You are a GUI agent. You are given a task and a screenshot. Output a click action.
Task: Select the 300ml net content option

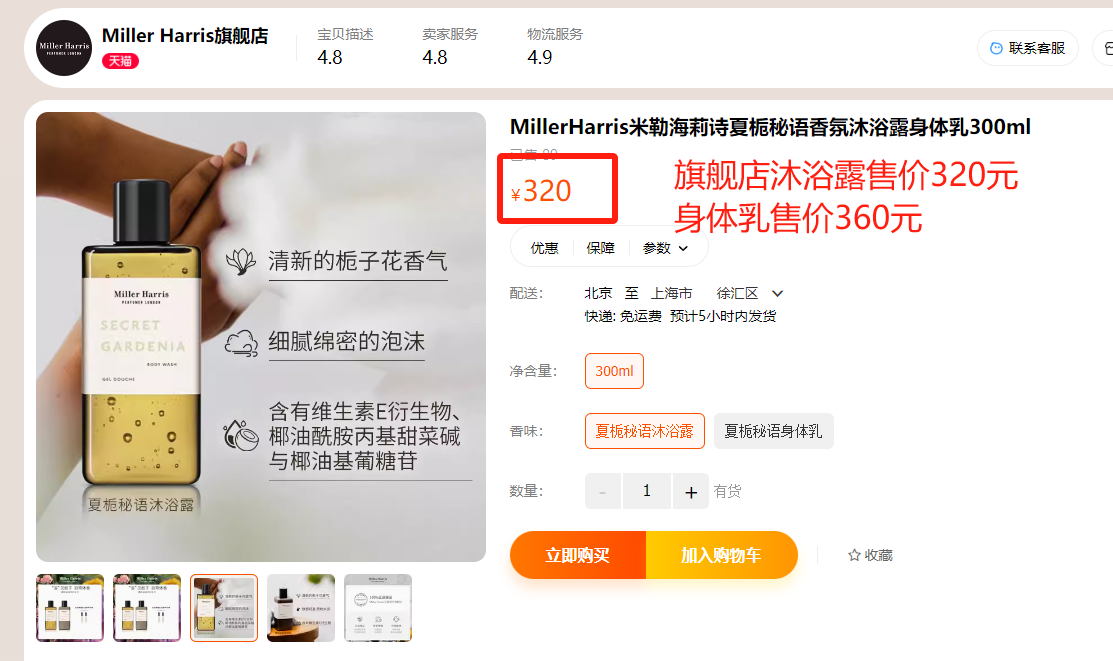(614, 371)
